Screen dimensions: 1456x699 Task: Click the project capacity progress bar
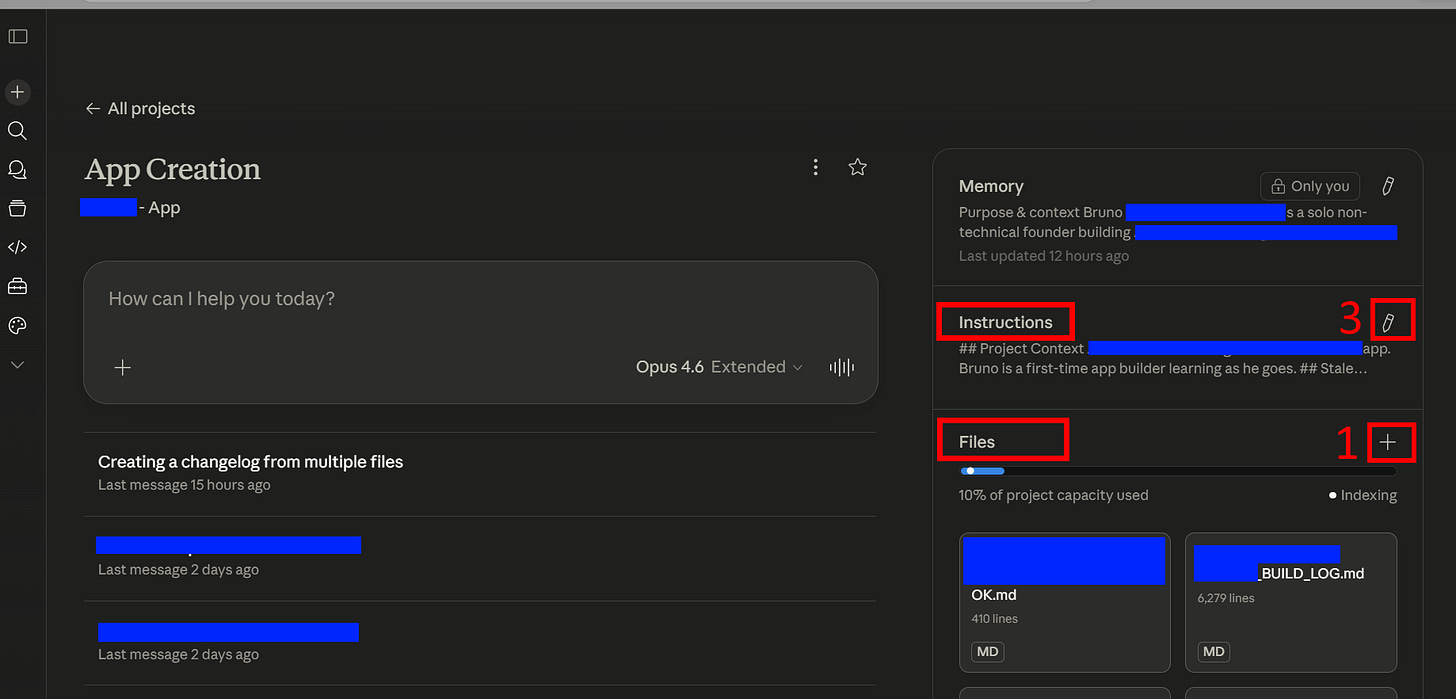[1178, 471]
